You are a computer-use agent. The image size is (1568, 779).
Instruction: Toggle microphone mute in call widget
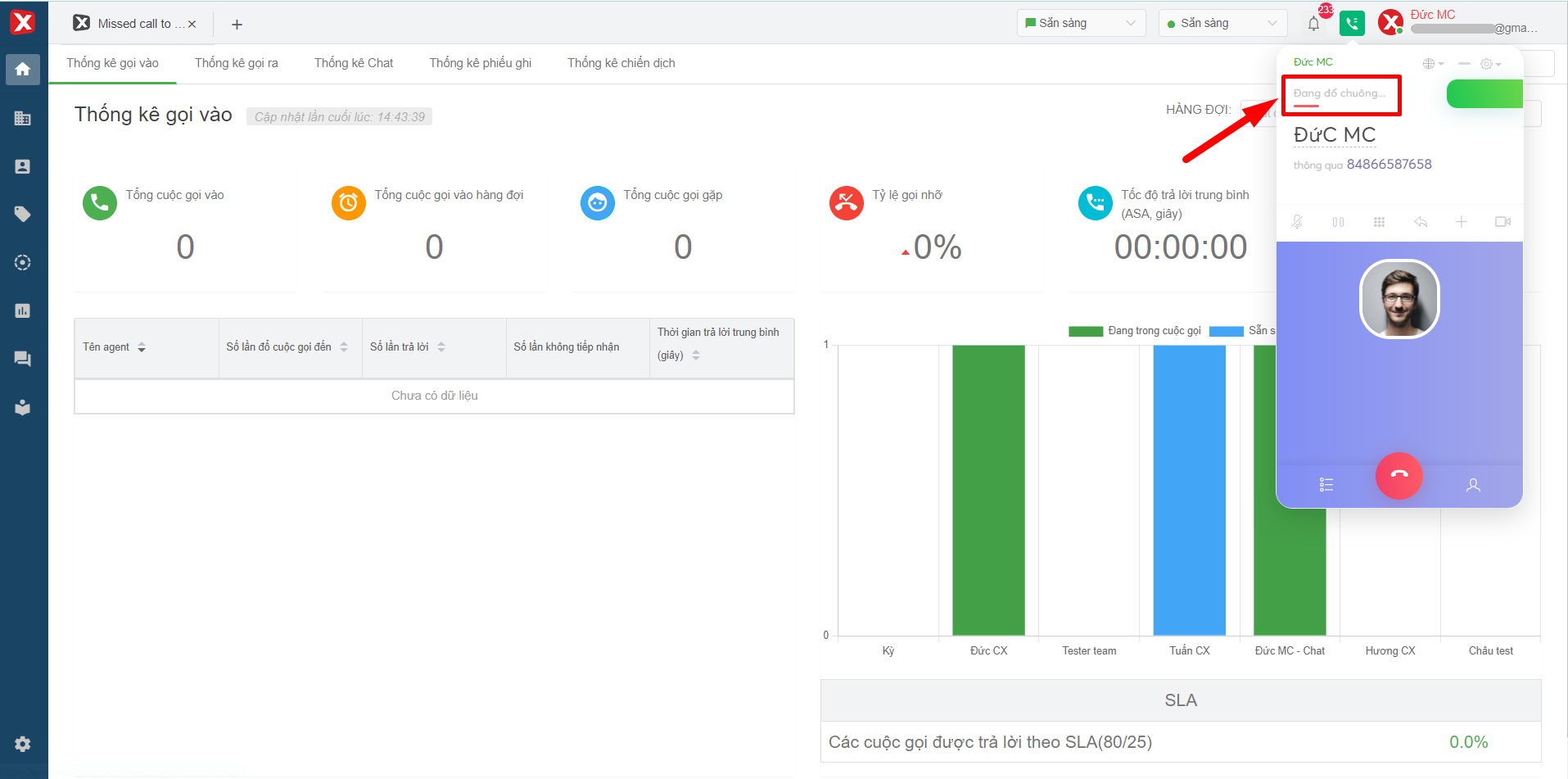coord(1298,222)
